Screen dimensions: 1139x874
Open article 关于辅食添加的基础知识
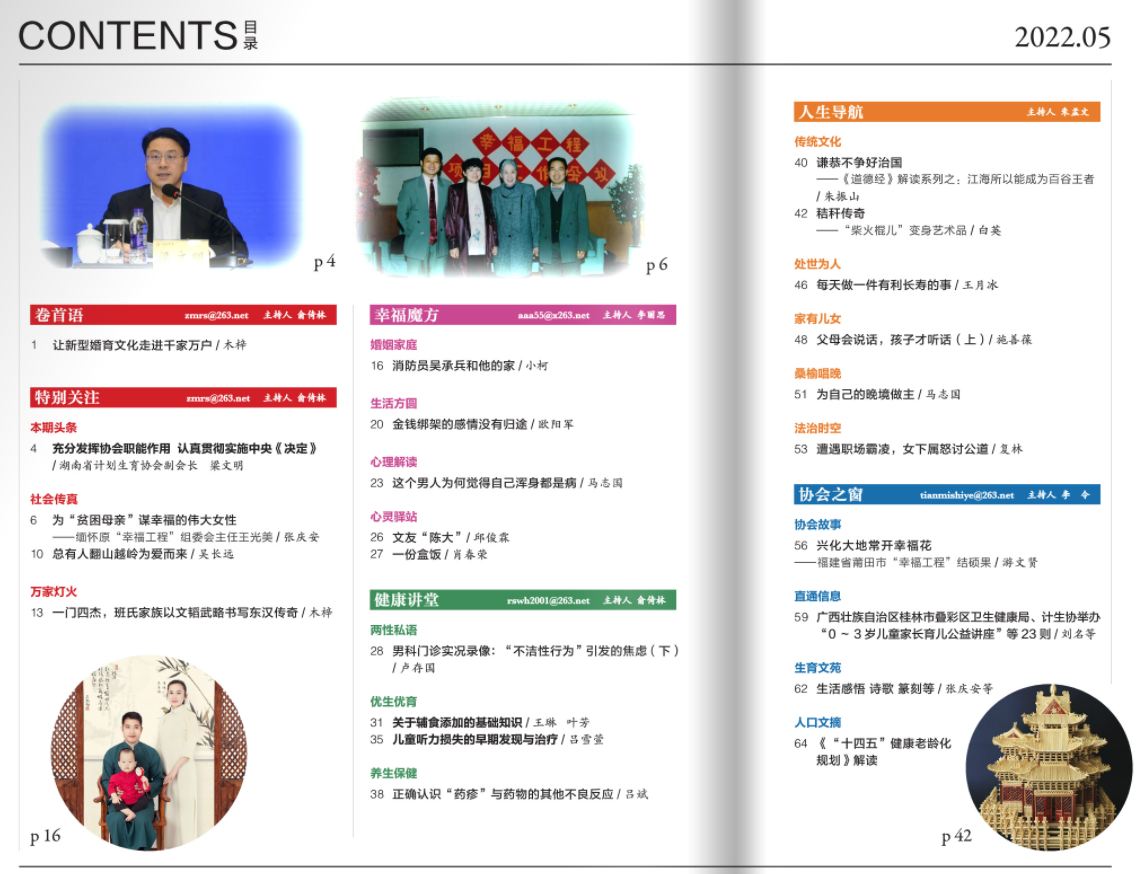[x=457, y=722]
